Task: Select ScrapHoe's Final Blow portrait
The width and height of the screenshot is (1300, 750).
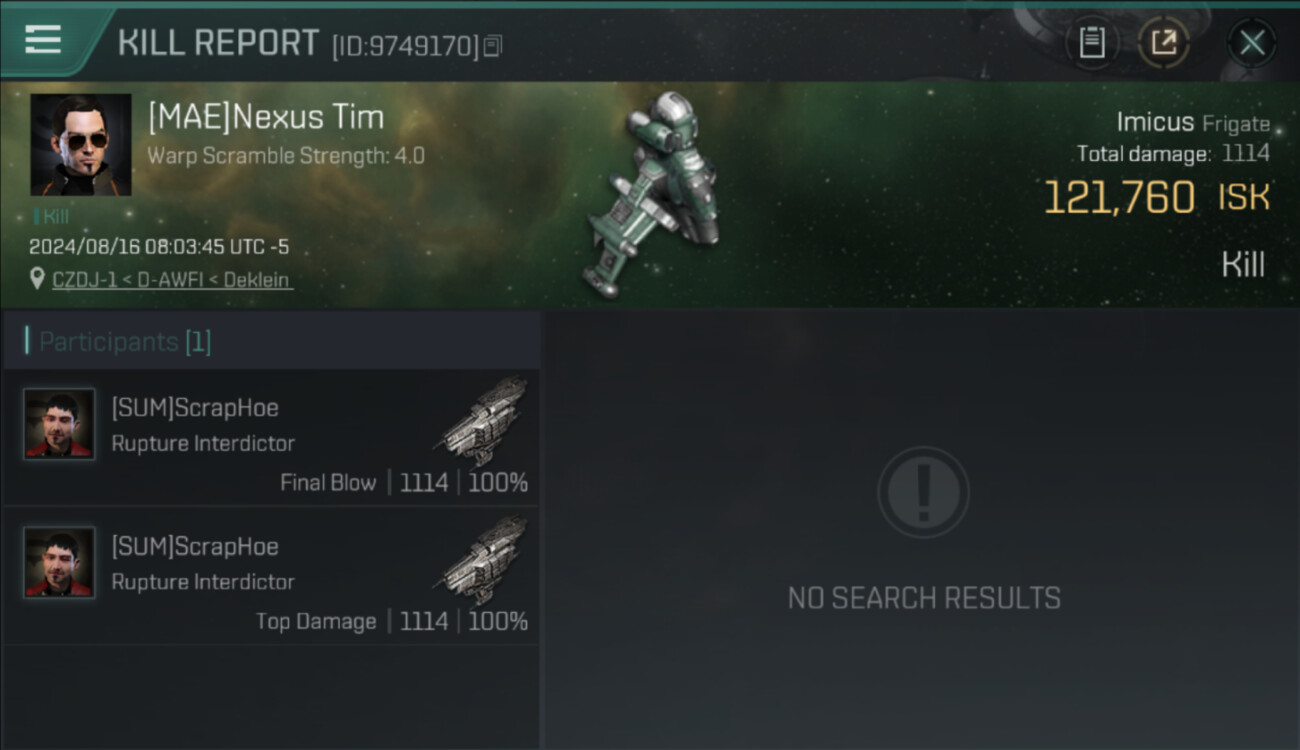Action: tap(60, 424)
